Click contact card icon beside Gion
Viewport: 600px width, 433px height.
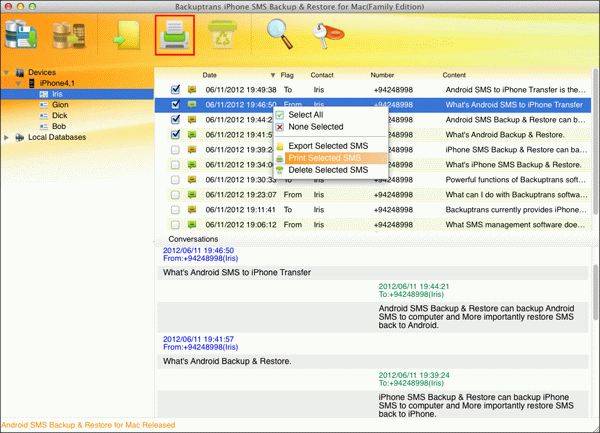pyautogui.click(x=44, y=105)
